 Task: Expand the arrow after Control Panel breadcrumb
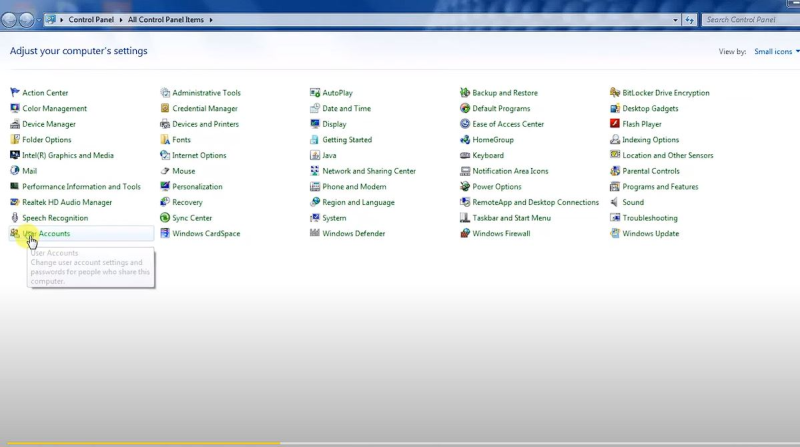pyautogui.click(x=121, y=20)
